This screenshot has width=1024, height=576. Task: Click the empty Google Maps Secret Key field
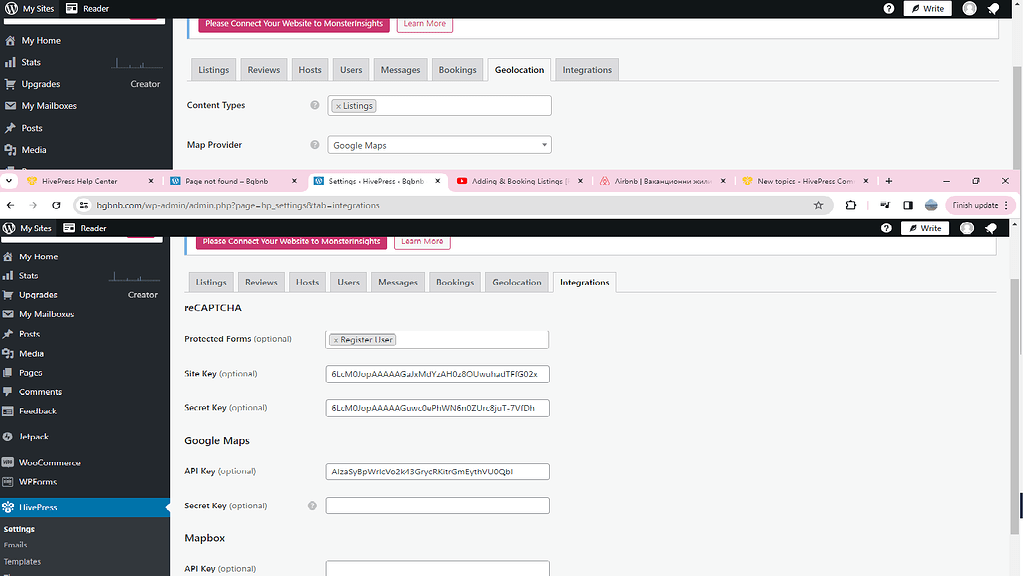[438, 505]
